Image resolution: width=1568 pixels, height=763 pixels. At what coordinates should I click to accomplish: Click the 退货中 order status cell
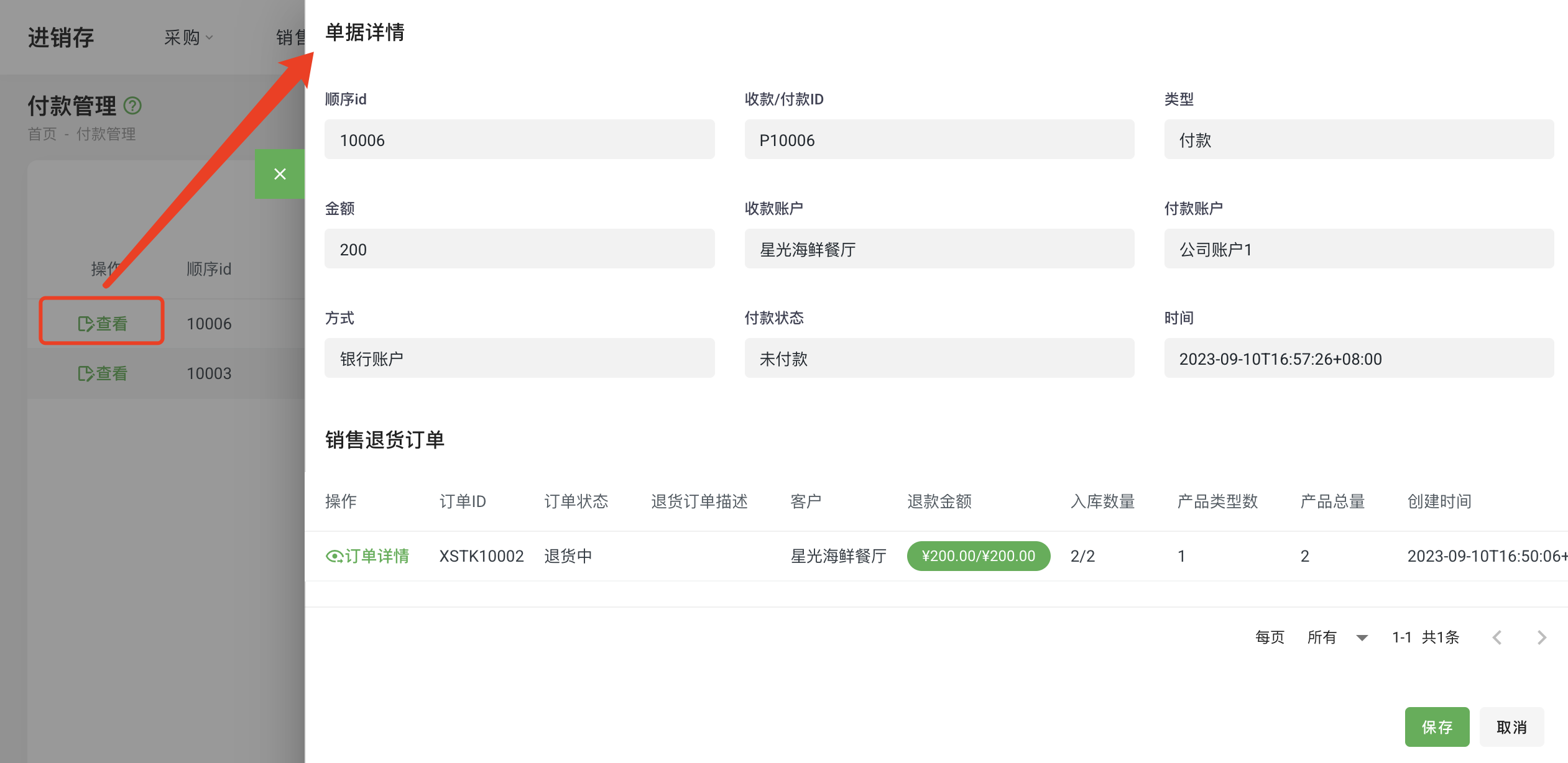click(568, 555)
